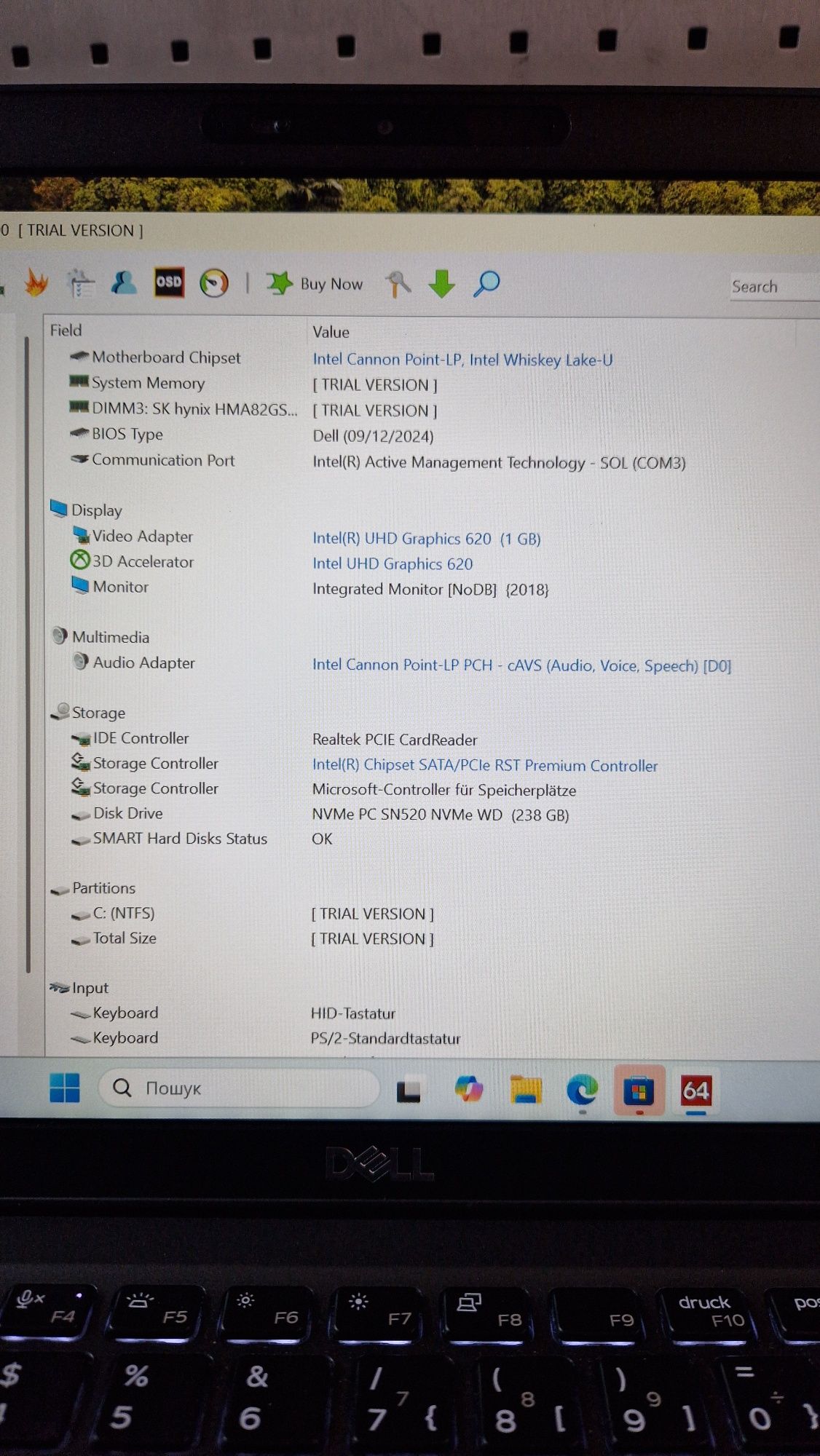The height and width of the screenshot is (1456, 820).
Task: Open Task View from the taskbar
Action: (x=408, y=1090)
